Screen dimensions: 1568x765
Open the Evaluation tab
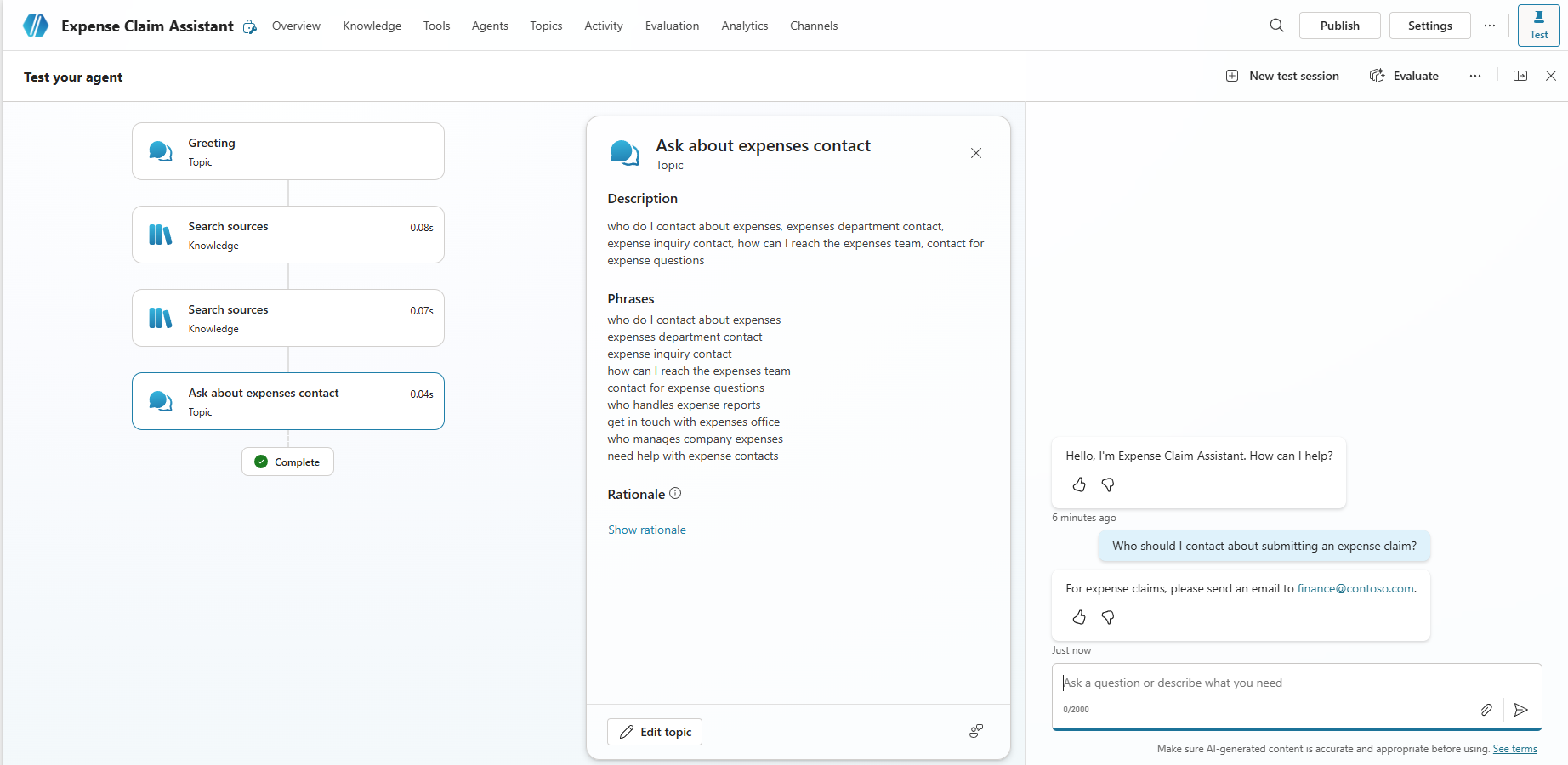pyautogui.click(x=672, y=25)
